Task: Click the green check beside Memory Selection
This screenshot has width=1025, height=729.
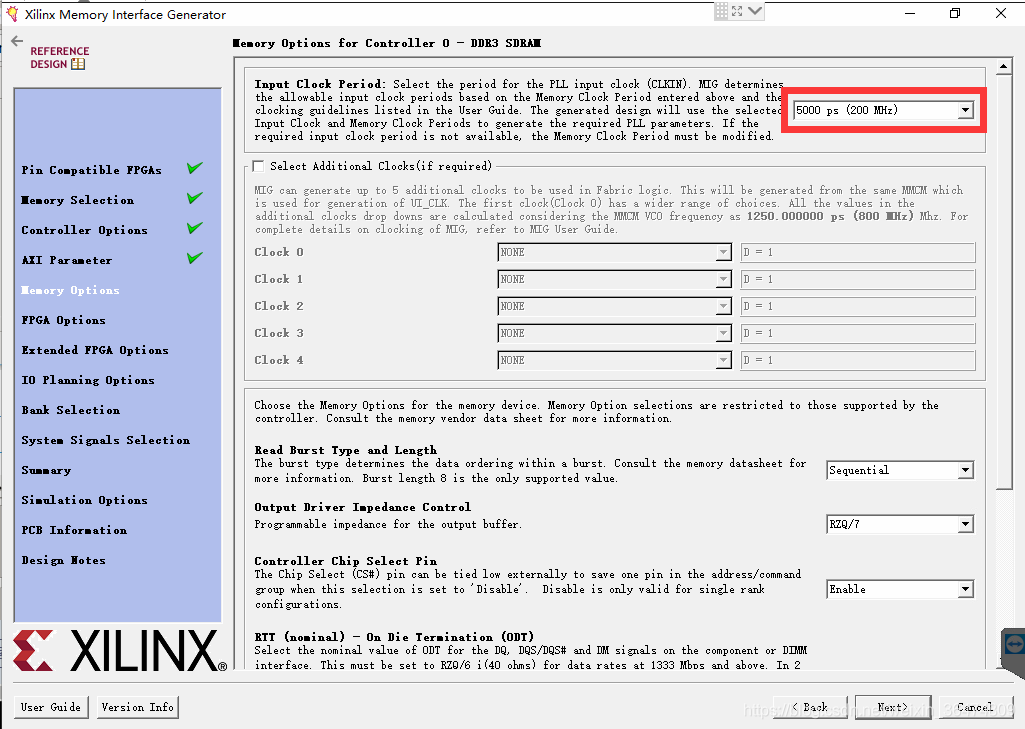Action: (x=194, y=198)
